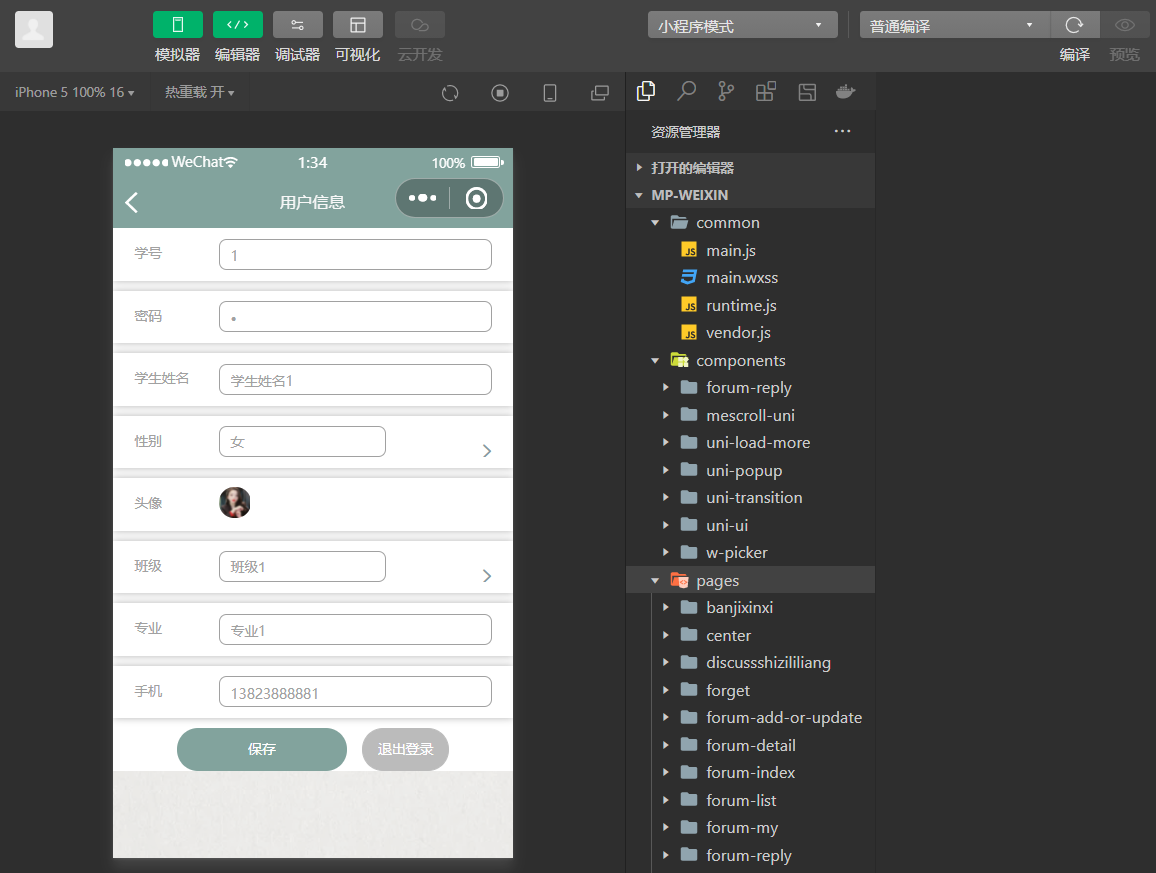Toggle the Editor (编辑器) panel button
This screenshot has width=1156, height=873.
[237, 25]
